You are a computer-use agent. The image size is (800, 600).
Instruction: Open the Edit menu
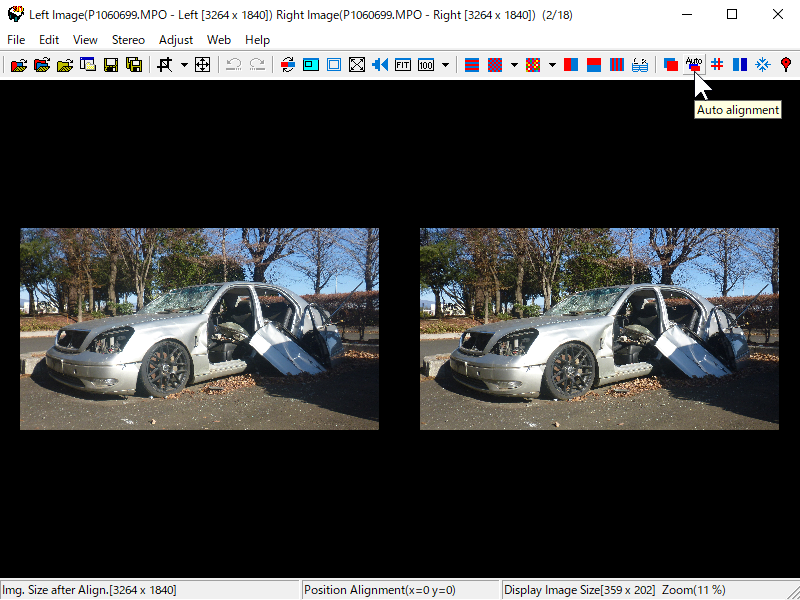(x=49, y=40)
